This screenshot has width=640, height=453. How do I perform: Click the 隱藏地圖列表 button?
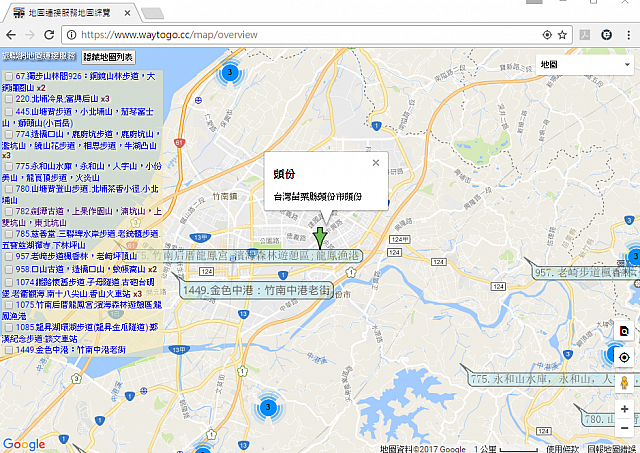(x=108, y=57)
